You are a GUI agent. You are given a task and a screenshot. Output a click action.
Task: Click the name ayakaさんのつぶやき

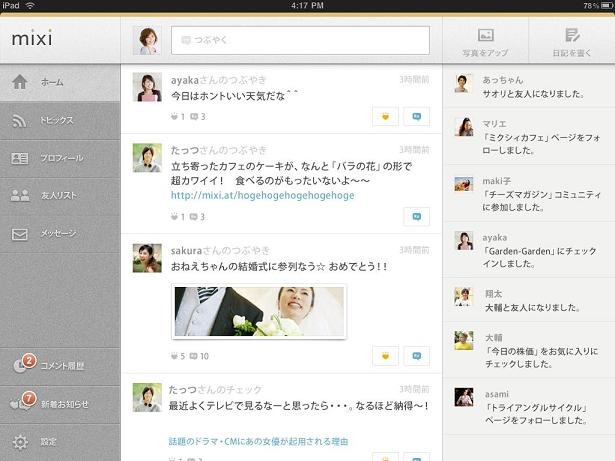point(218,80)
